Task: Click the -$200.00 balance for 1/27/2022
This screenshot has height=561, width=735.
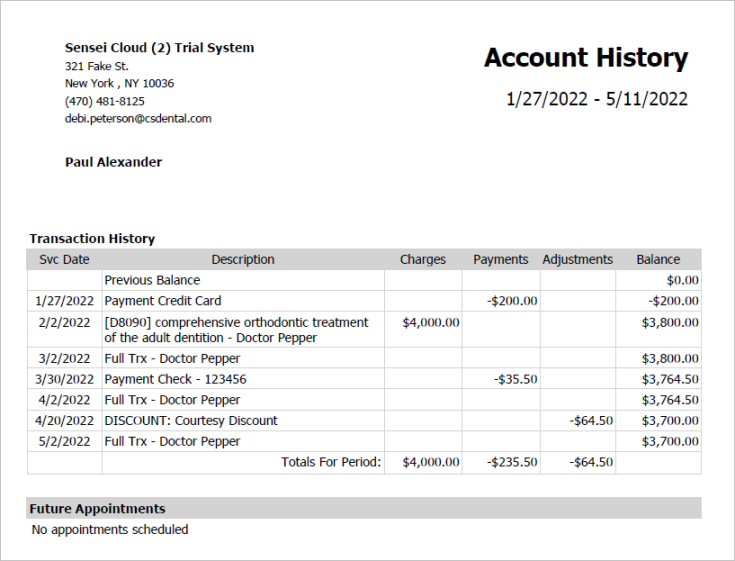Action: pyautogui.click(x=674, y=301)
